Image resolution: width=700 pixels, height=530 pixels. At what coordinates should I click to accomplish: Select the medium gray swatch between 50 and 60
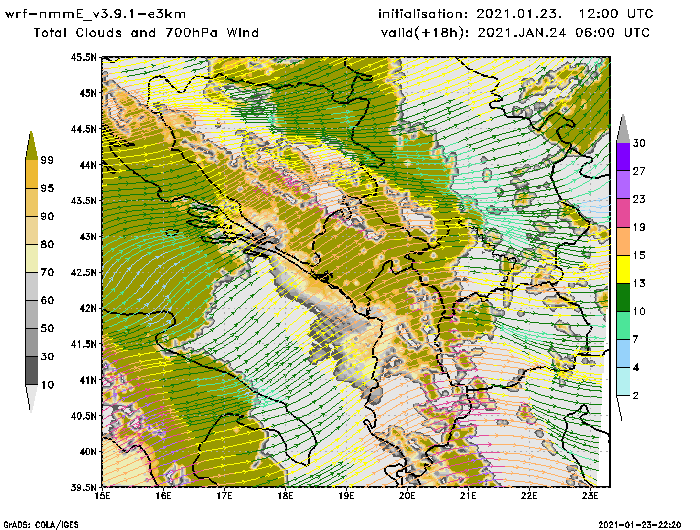tap(32, 315)
